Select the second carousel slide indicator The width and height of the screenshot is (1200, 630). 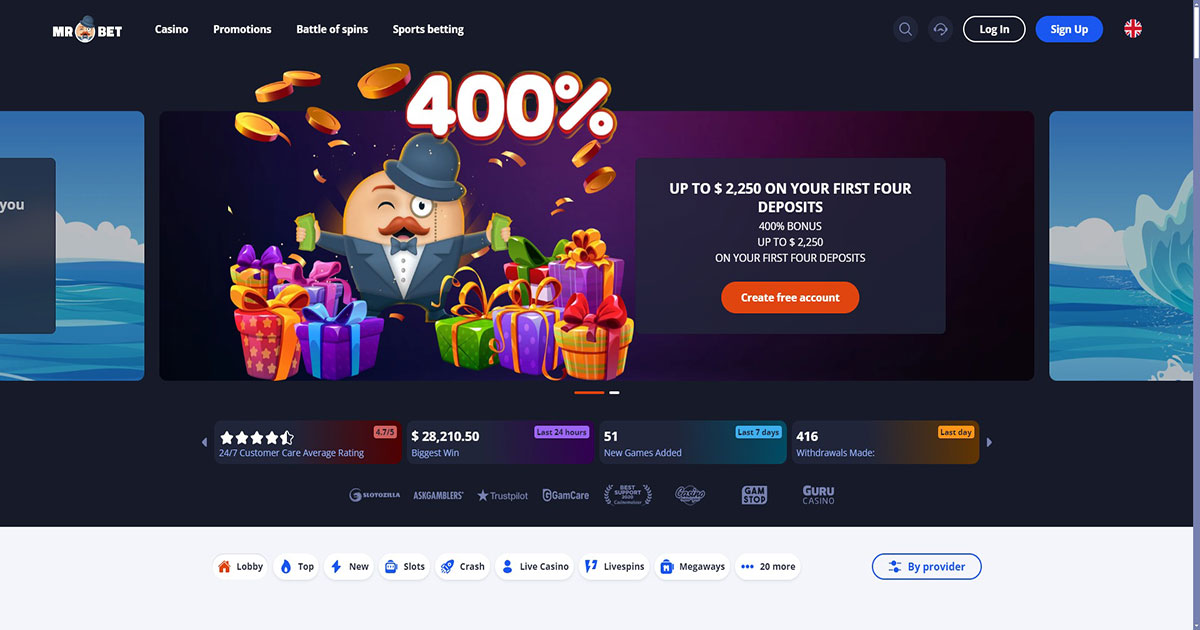tap(614, 393)
